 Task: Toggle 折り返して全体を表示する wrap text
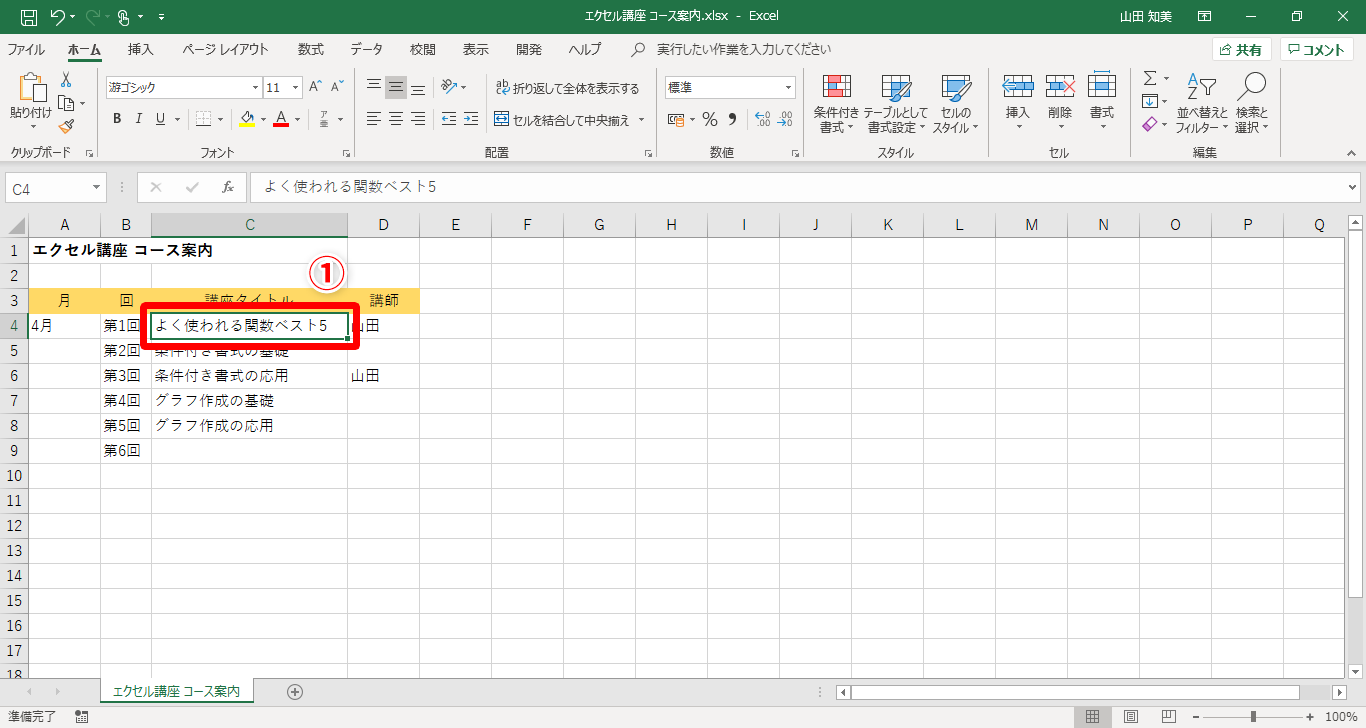pos(567,88)
